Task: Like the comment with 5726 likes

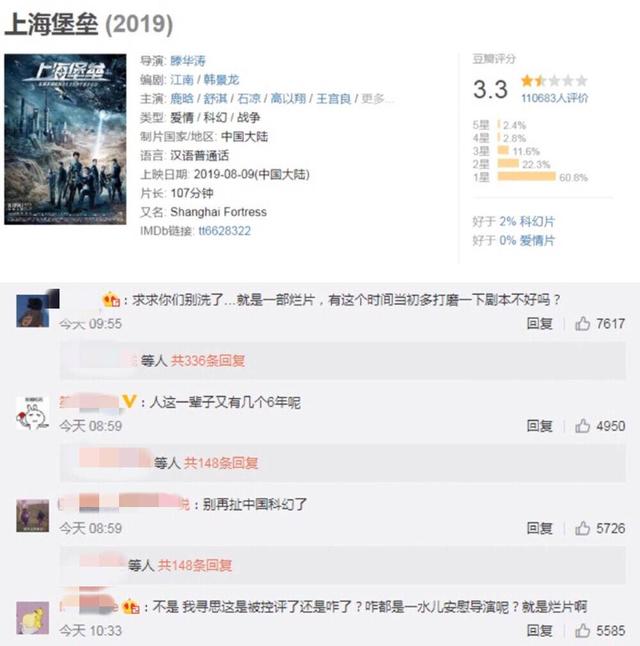Action: (582, 528)
